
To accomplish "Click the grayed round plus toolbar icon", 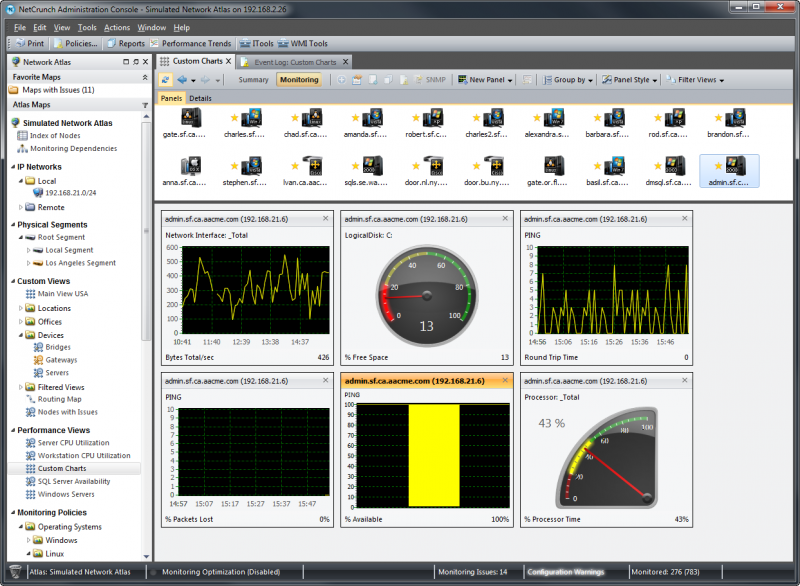I will pyautogui.click(x=341, y=80).
